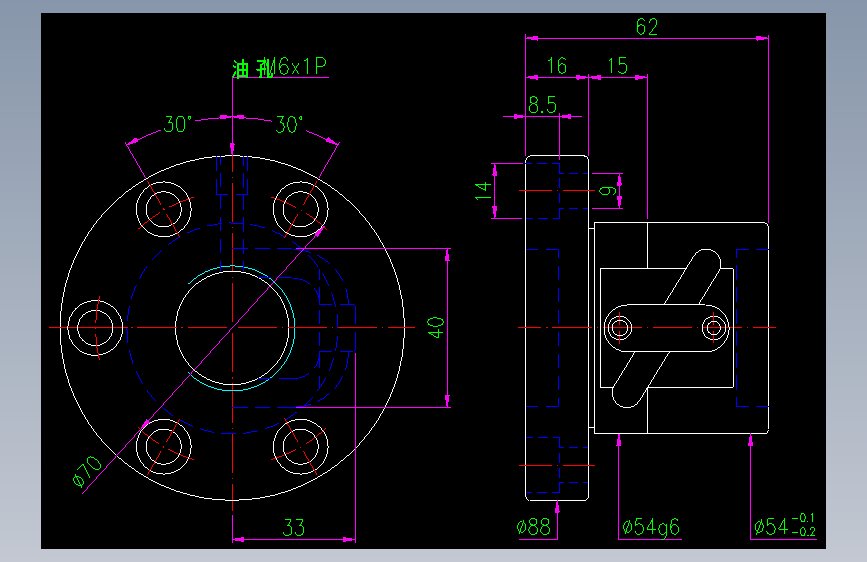
Task: Select the ø70 bolt circle label
Action: tap(87, 471)
